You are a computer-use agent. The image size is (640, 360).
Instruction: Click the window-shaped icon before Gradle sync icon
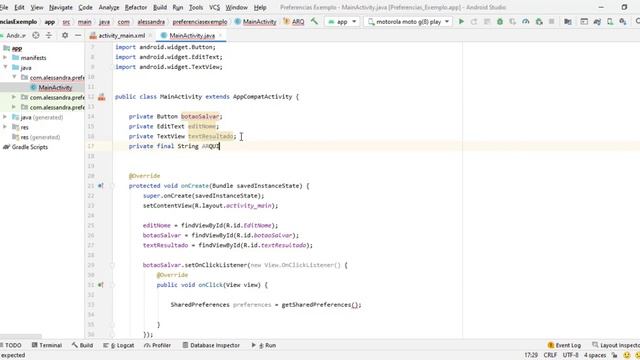[584, 22]
